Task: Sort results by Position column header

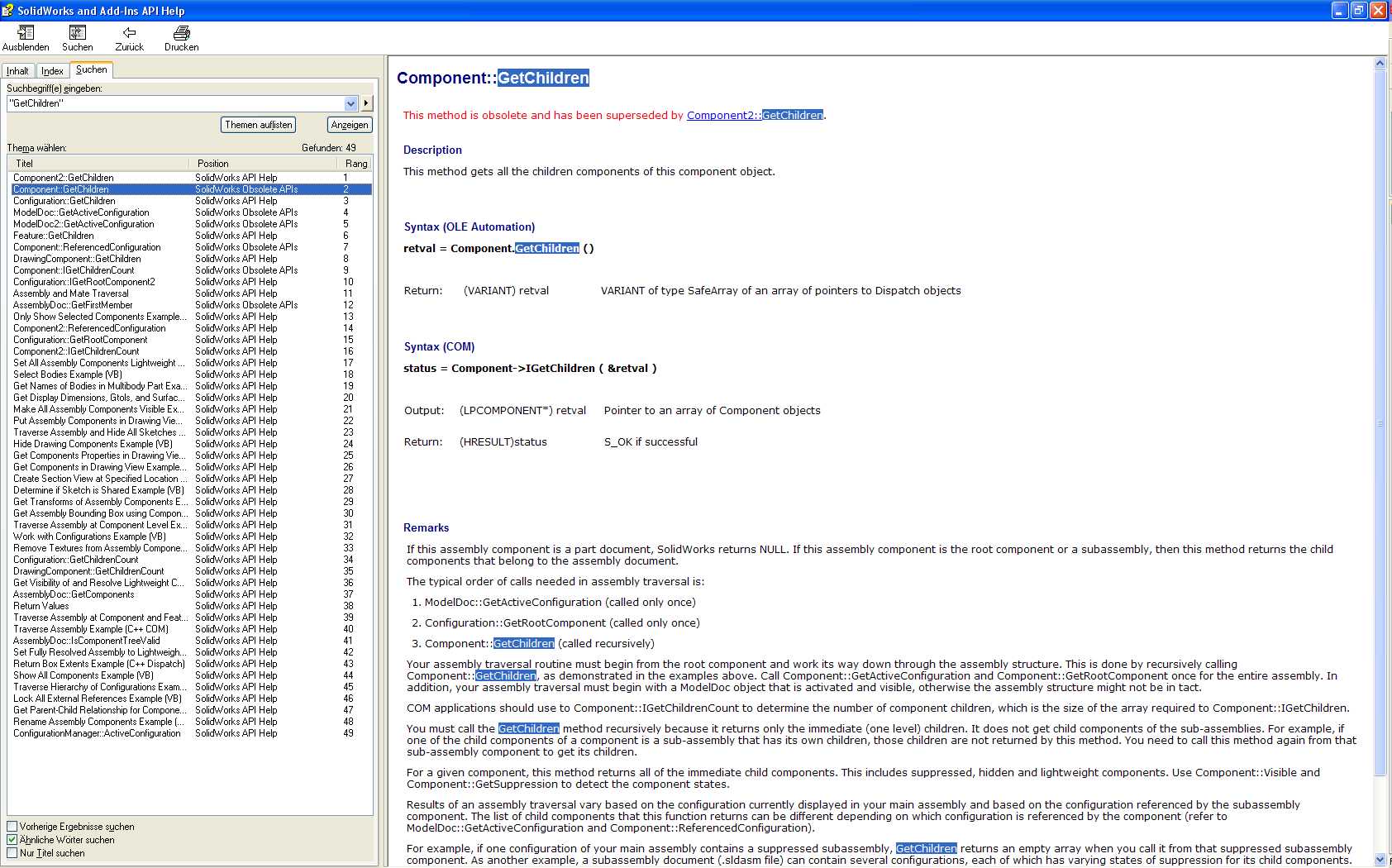Action: point(263,164)
